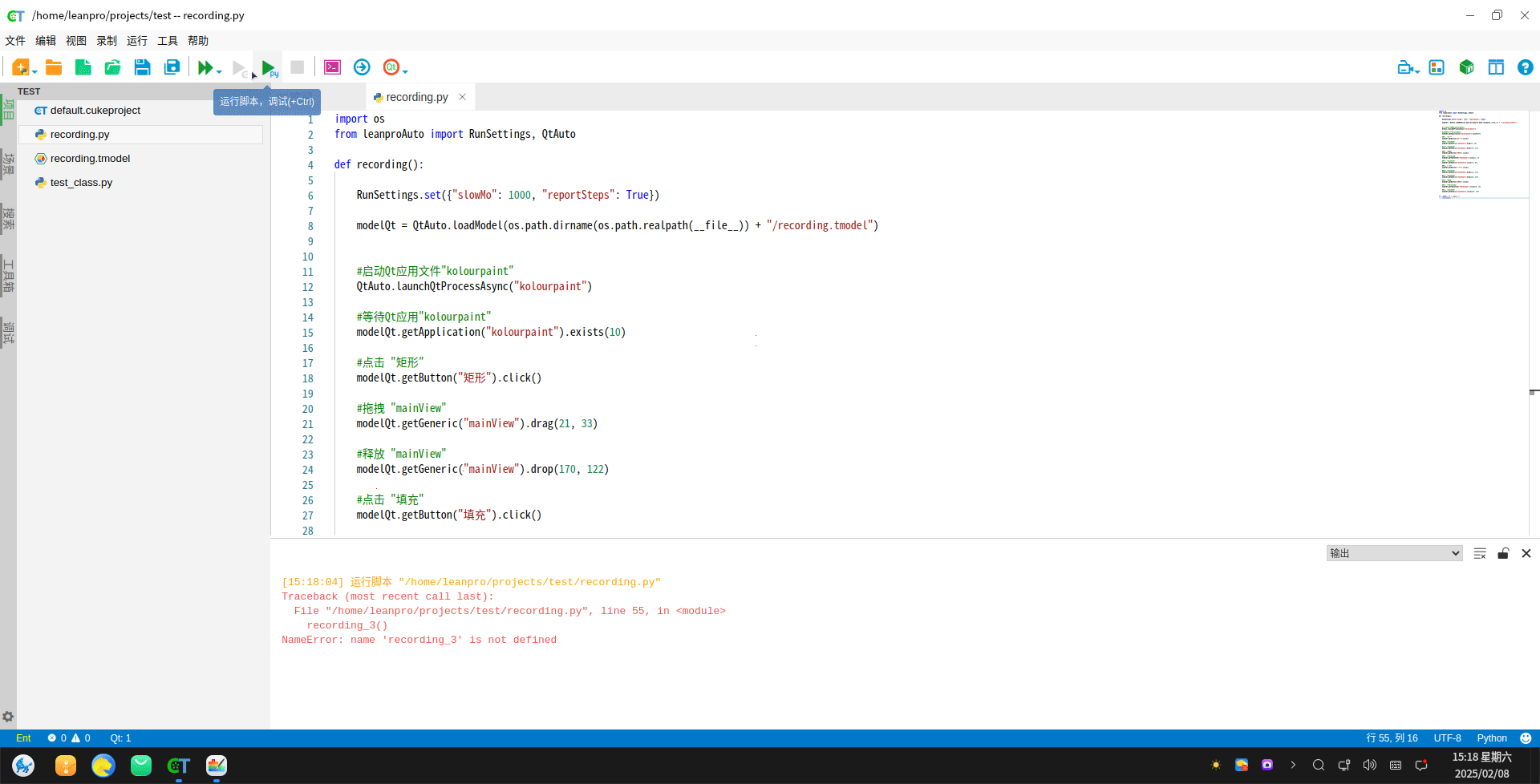Save the file with blue floppy icon
The width and height of the screenshot is (1540, 784).
[142, 67]
